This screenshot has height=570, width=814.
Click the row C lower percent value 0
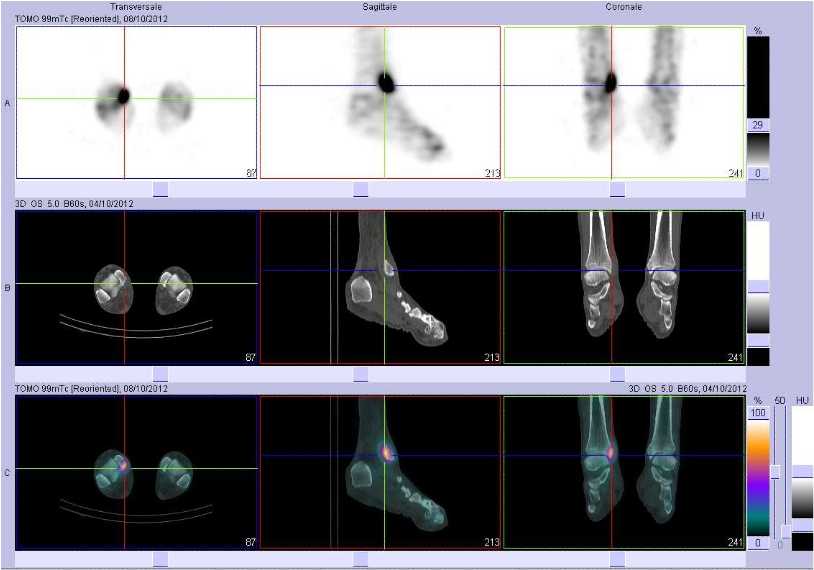click(x=758, y=543)
